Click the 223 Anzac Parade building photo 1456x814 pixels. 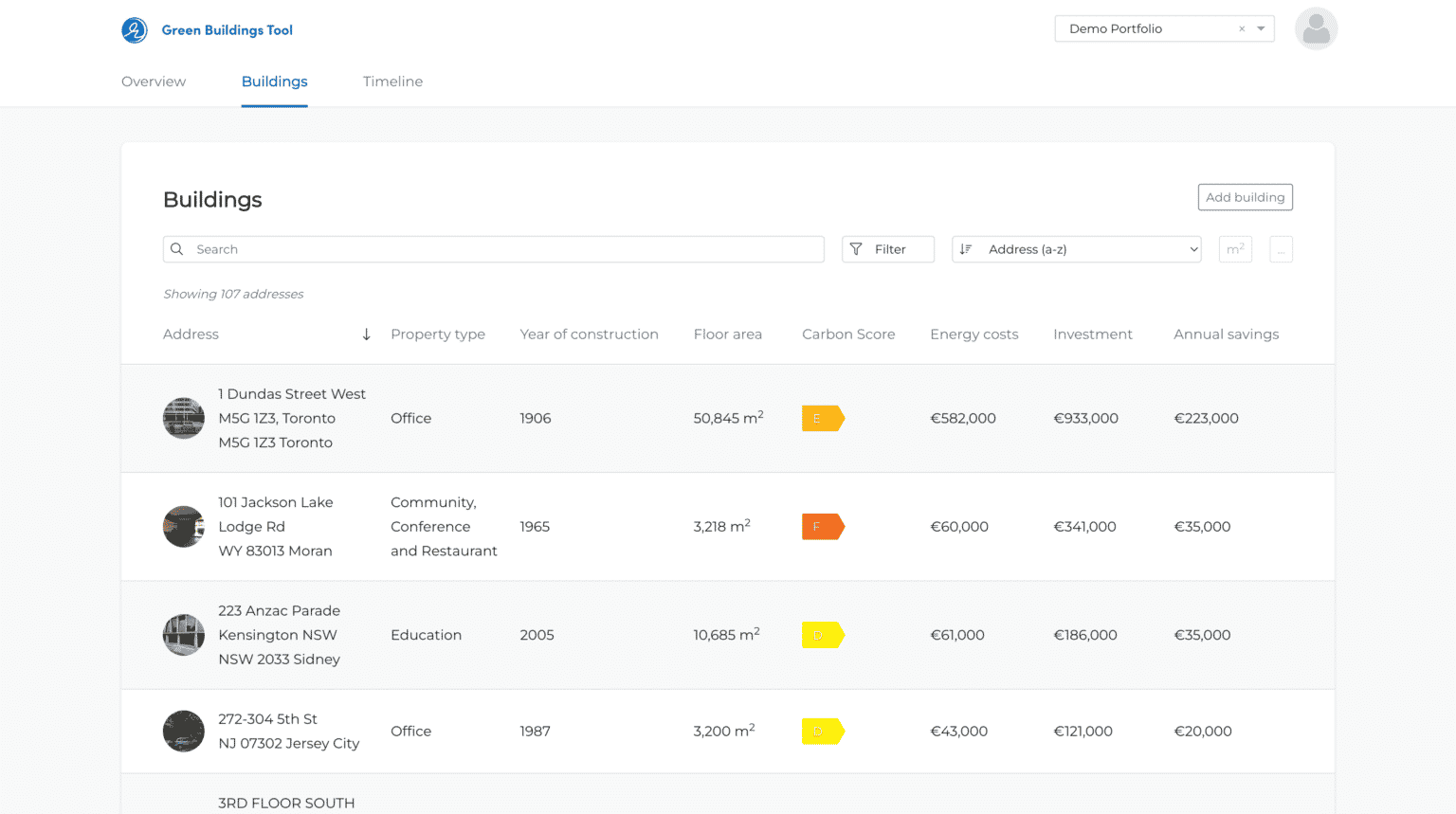click(x=184, y=635)
